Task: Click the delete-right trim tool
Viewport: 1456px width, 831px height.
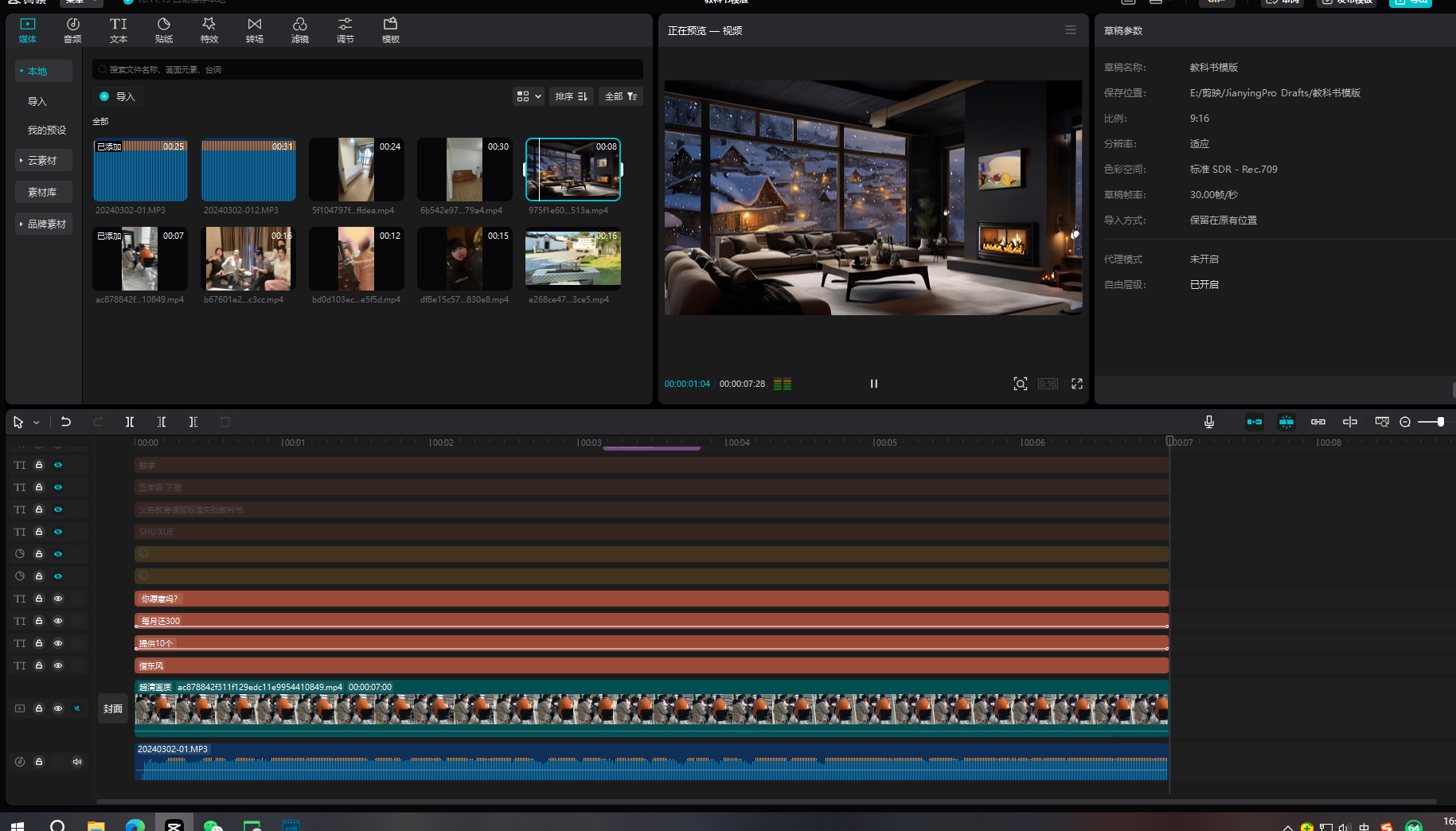Action: [193, 422]
